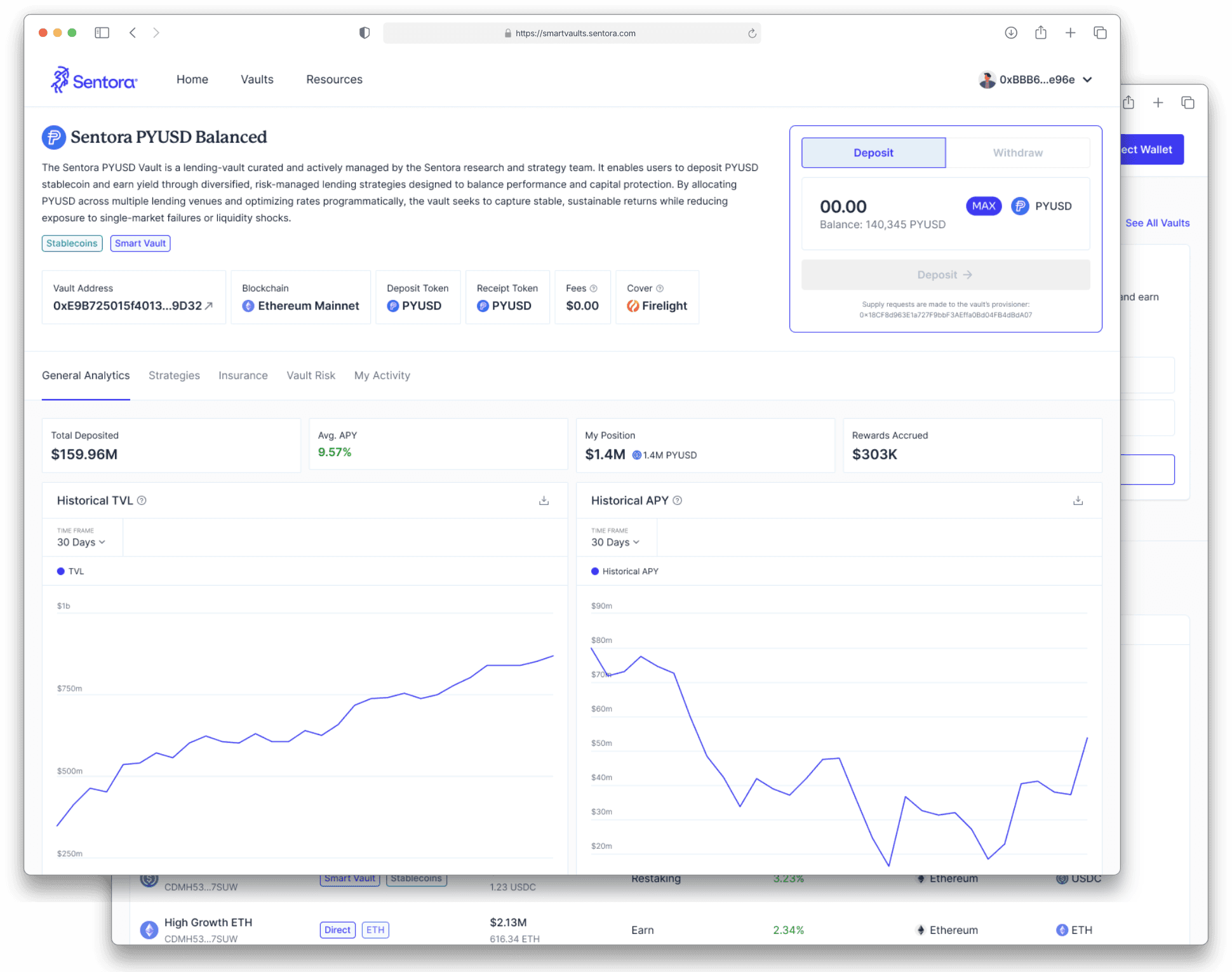The height and width of the screenshot is (972, 1232).
Task: Click Historical APY help info icon
Action: [678, 501]
